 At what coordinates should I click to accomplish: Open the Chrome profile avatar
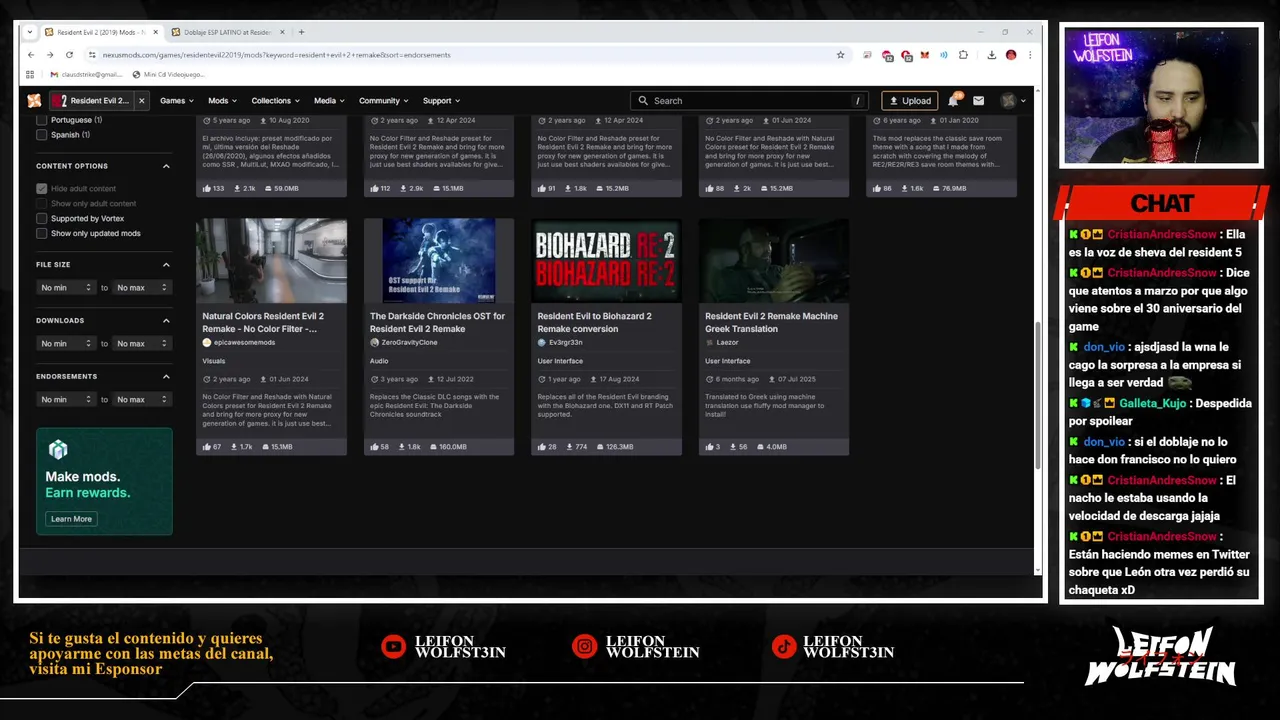tap(1011, 55)
